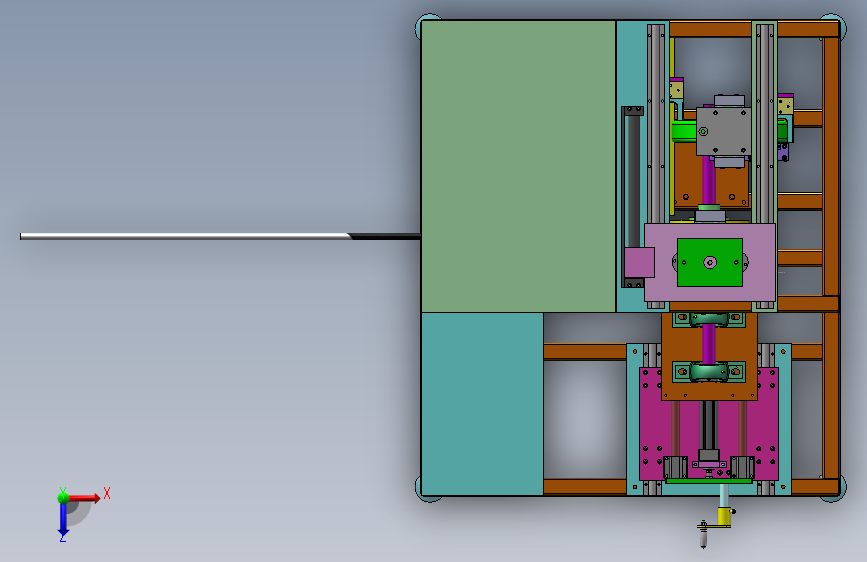Select the bright green square plate with center hole
This screenshot has width=867, height=562.
710,263
